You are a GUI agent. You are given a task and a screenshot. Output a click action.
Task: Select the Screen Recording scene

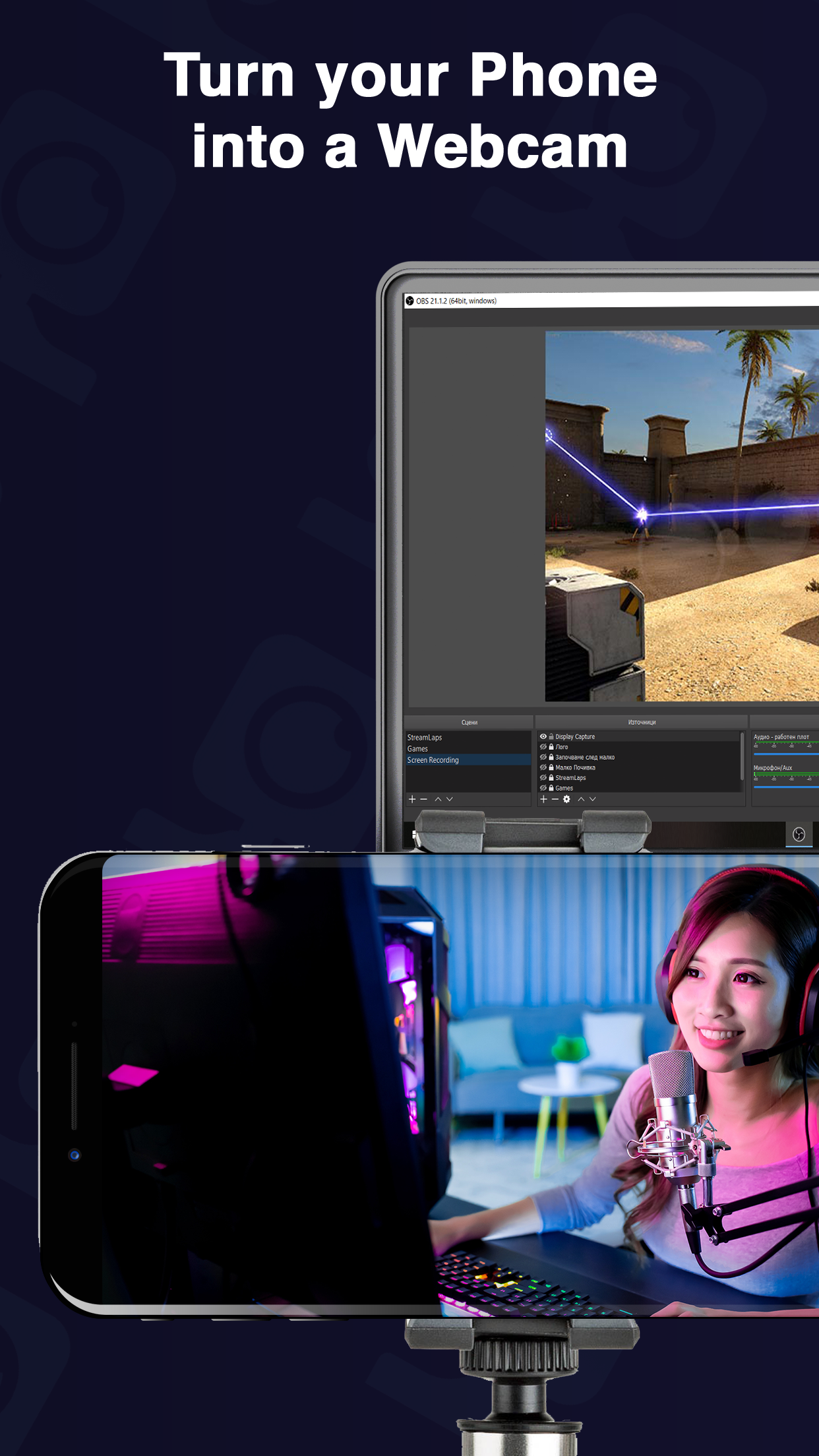433,760
